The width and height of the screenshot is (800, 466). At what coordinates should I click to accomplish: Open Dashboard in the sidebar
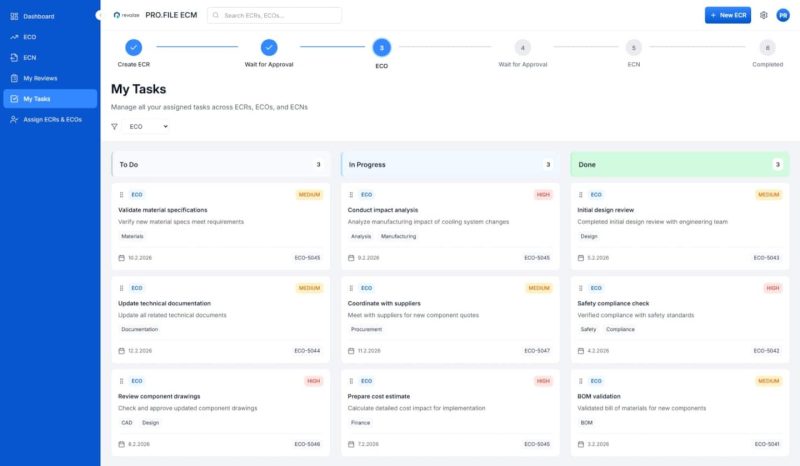tap(50, 16)
